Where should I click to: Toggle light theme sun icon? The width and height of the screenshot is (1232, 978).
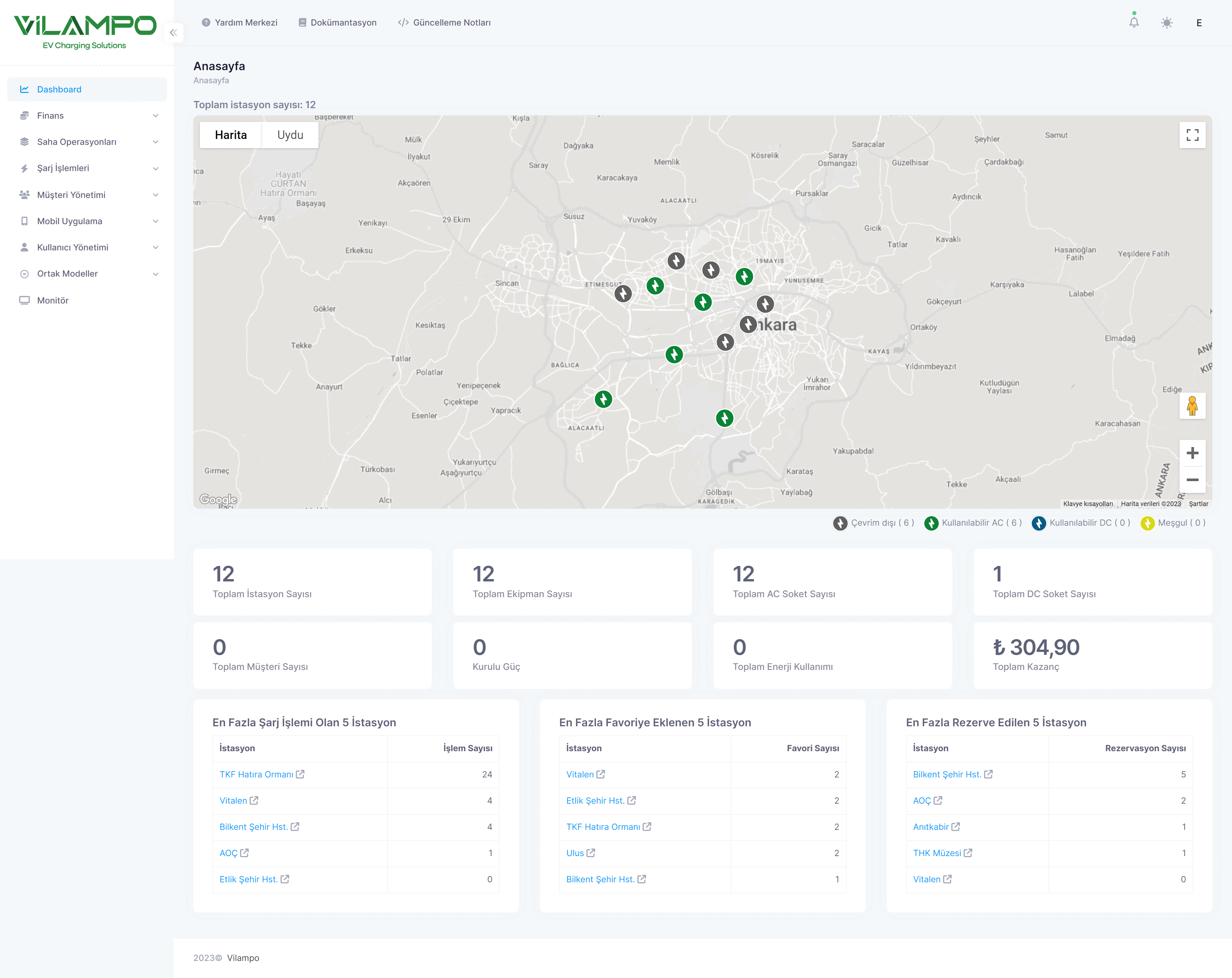click(1166, 23)
